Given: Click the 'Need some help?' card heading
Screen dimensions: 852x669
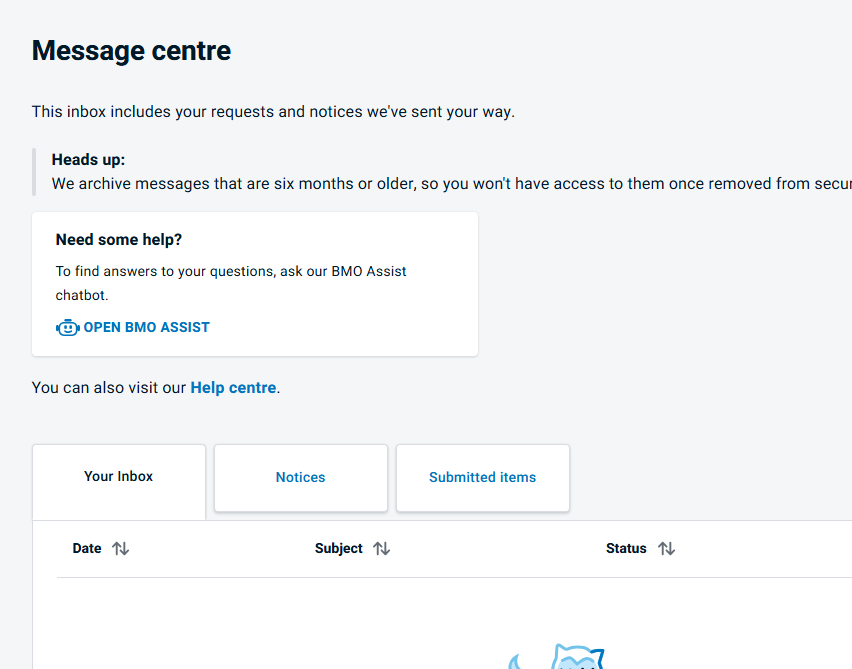Looking at the screenshot, I should (x=119, y=240).
